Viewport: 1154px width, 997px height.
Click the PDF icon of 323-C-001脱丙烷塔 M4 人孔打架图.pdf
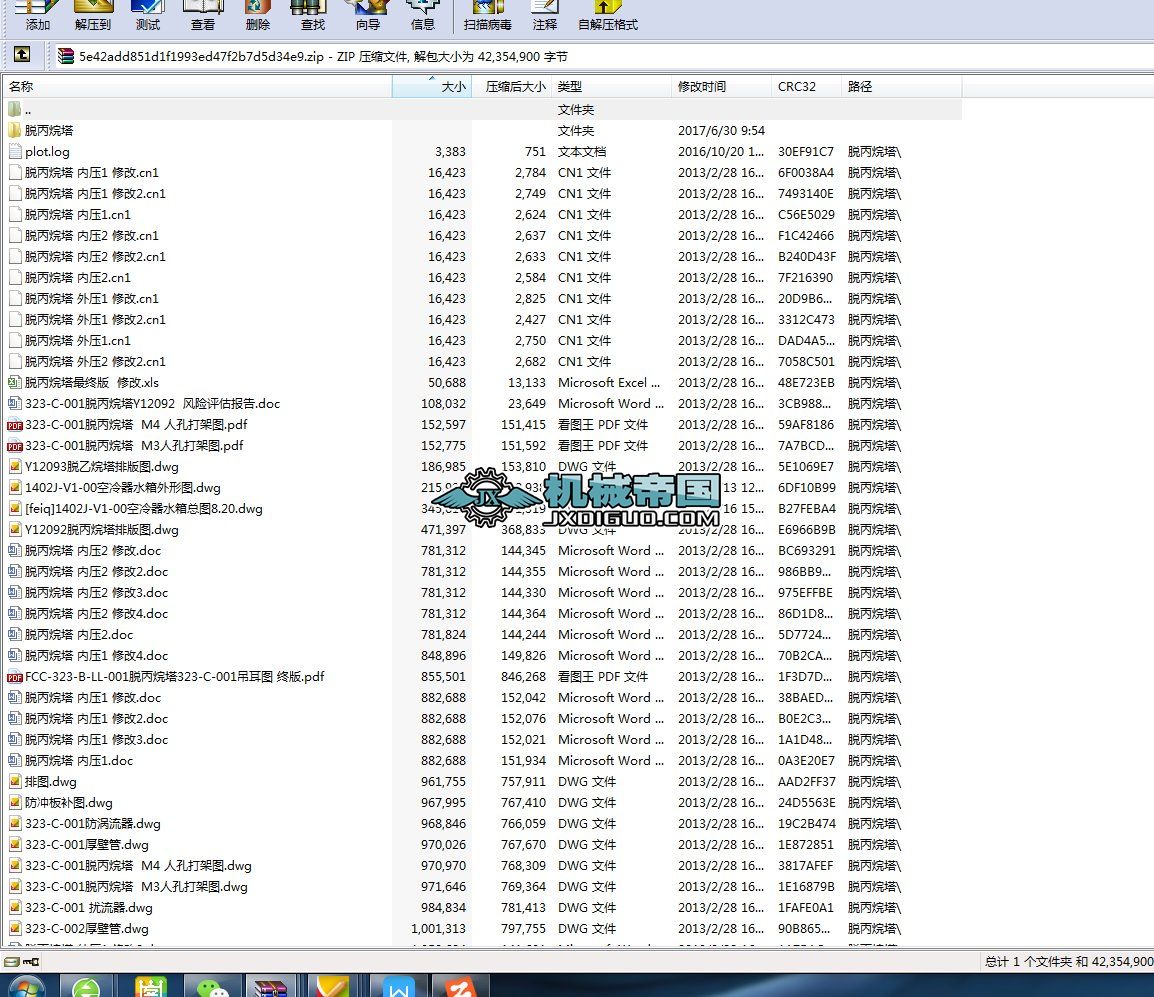pyautogui.click(x=15, y=425)
